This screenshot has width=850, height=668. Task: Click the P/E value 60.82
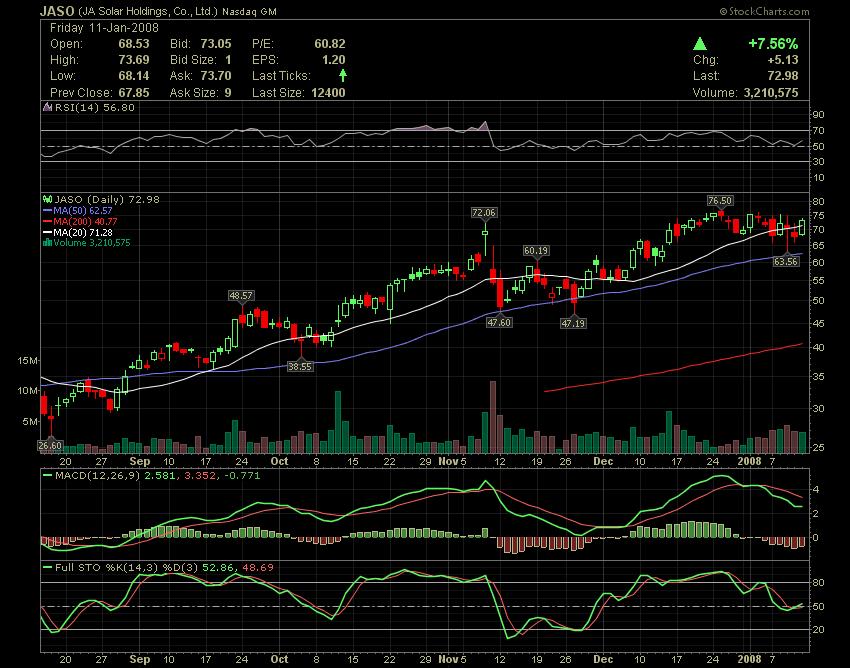(330, 44)
